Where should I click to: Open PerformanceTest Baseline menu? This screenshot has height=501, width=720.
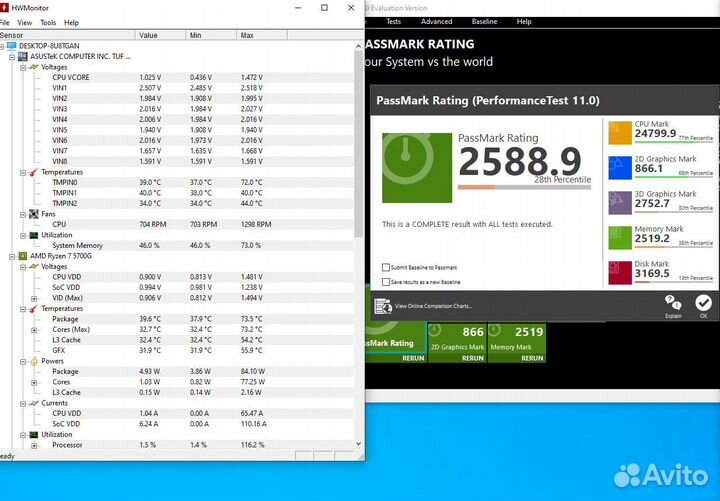[x=484, y=22]
